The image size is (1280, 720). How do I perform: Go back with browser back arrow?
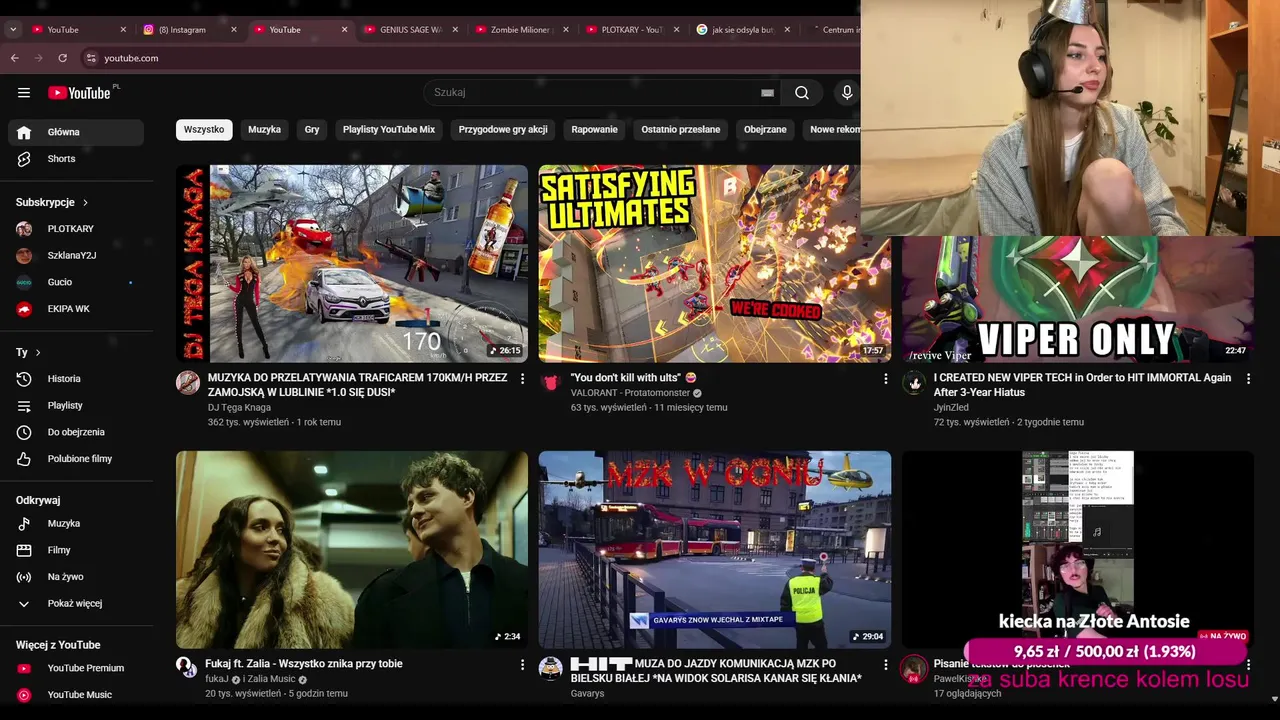tap(14, 58)
